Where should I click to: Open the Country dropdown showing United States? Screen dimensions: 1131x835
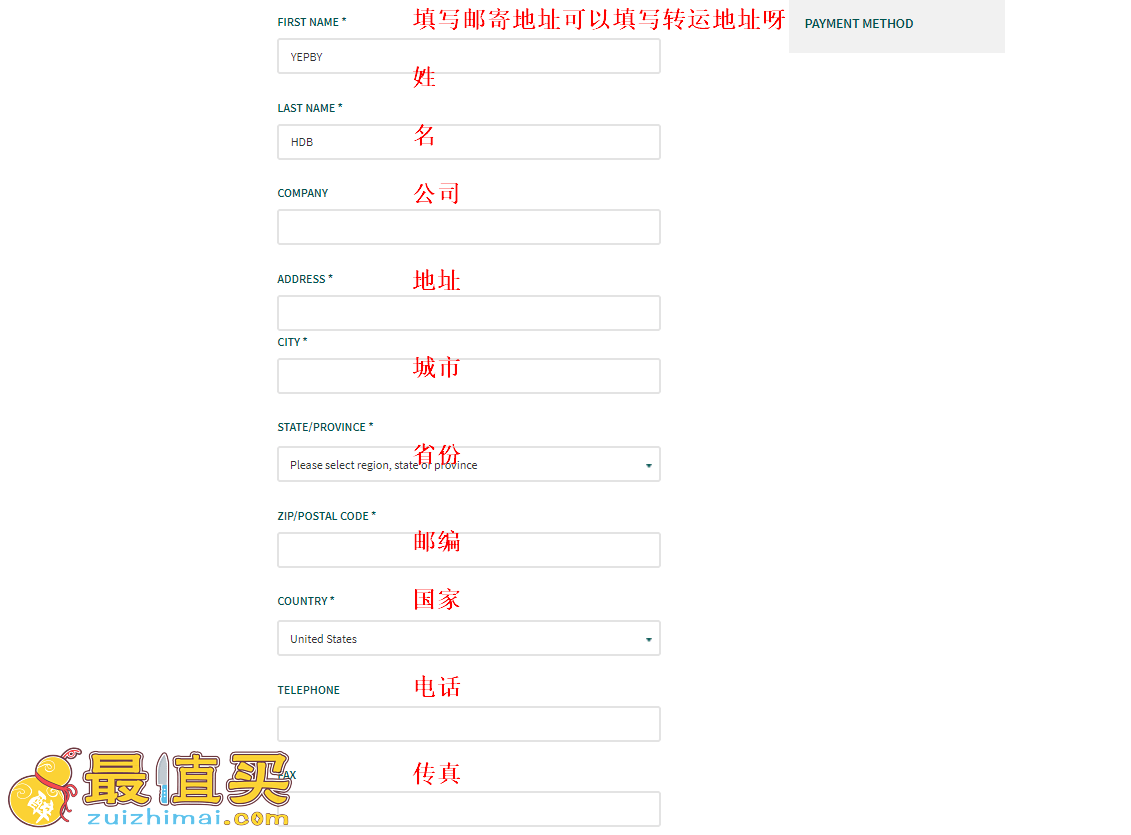[469, 638]
